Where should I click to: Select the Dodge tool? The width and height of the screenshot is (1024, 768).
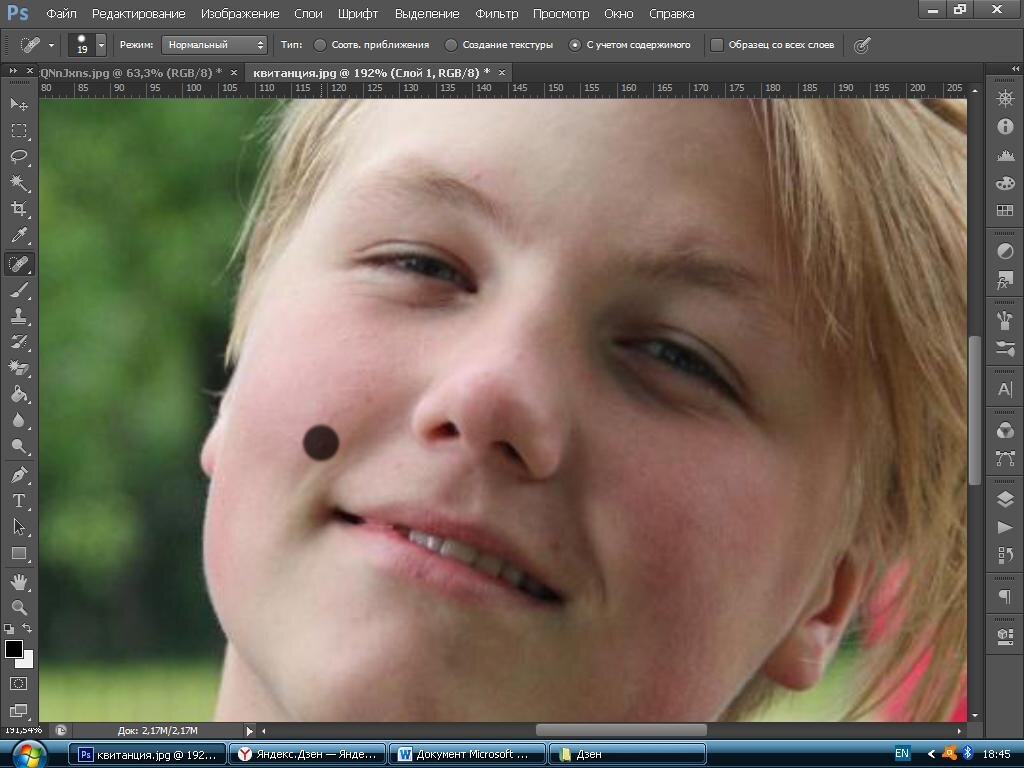coord(18,446)
